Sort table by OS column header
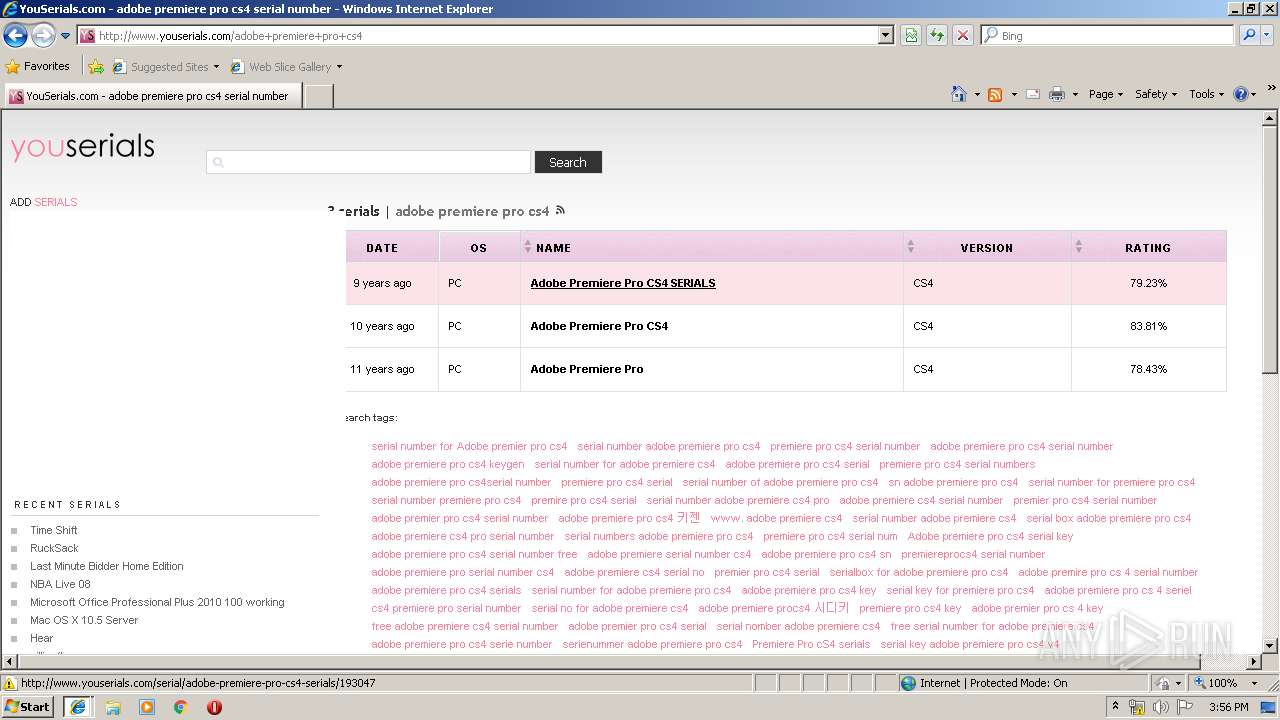Image resolution: width=1280 pixels, height=720 pixels. tap(479, 248)
